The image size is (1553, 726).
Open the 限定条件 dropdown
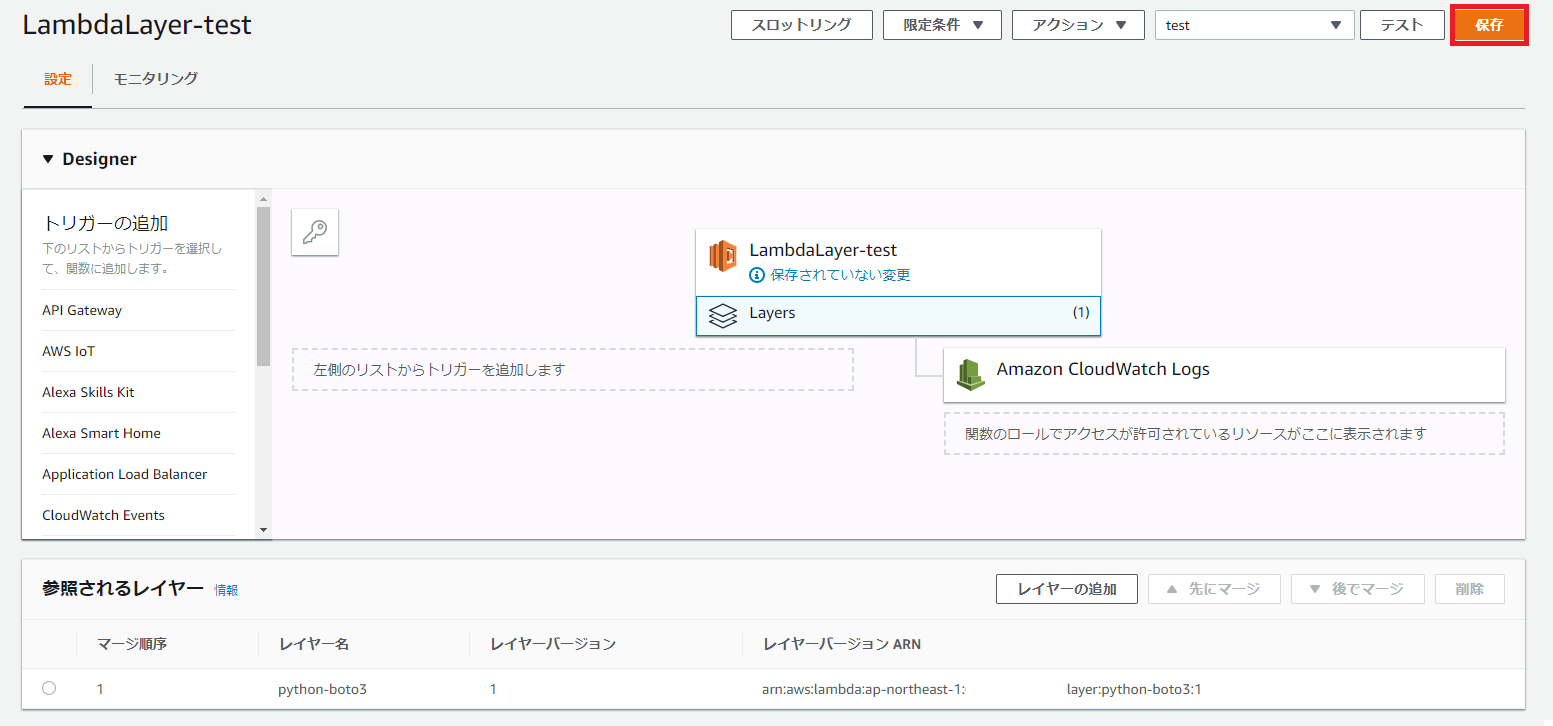(941, 25)
